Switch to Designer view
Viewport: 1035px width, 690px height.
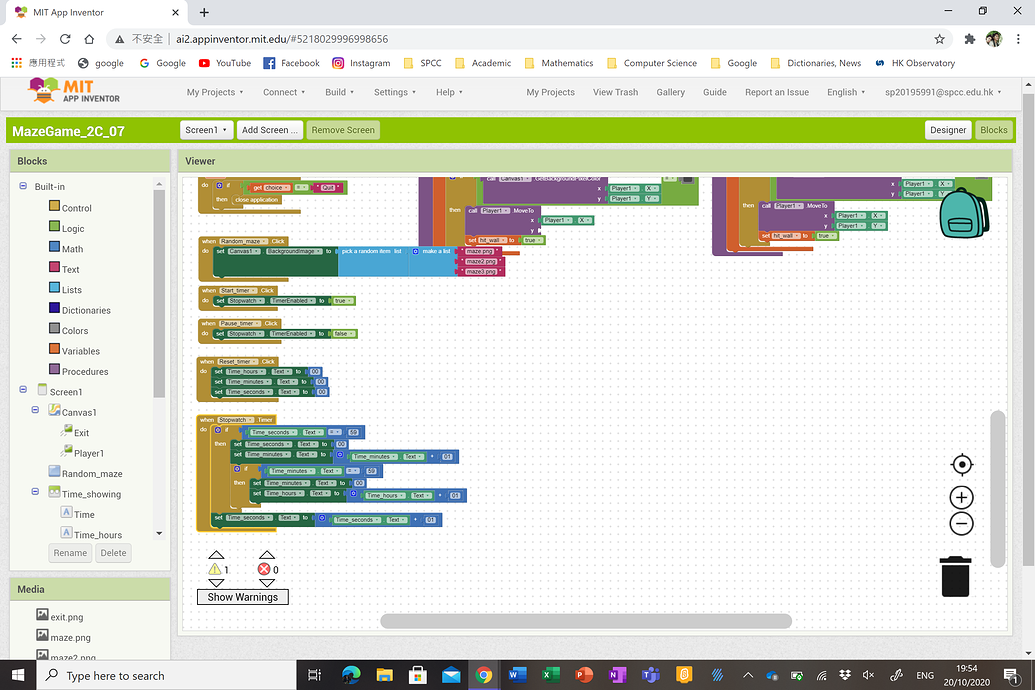[x=947, y=130]
